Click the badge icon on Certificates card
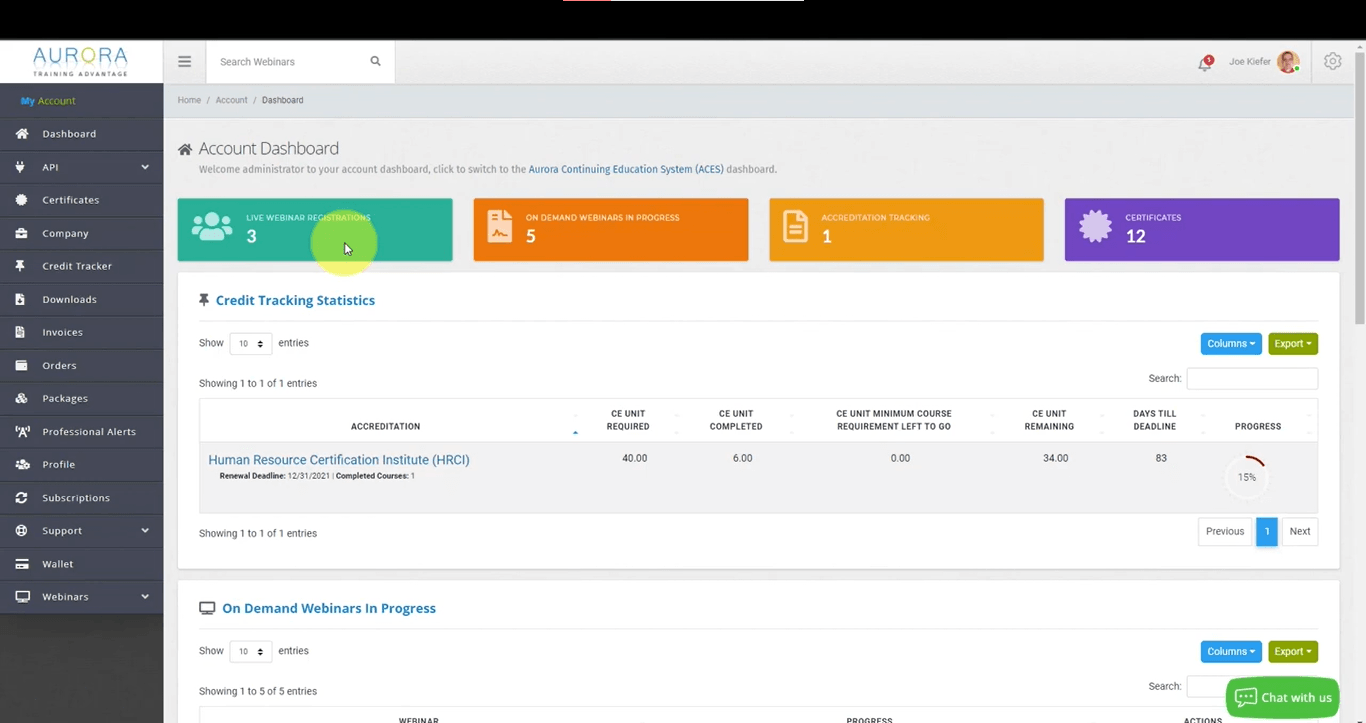 [1095, 227]
